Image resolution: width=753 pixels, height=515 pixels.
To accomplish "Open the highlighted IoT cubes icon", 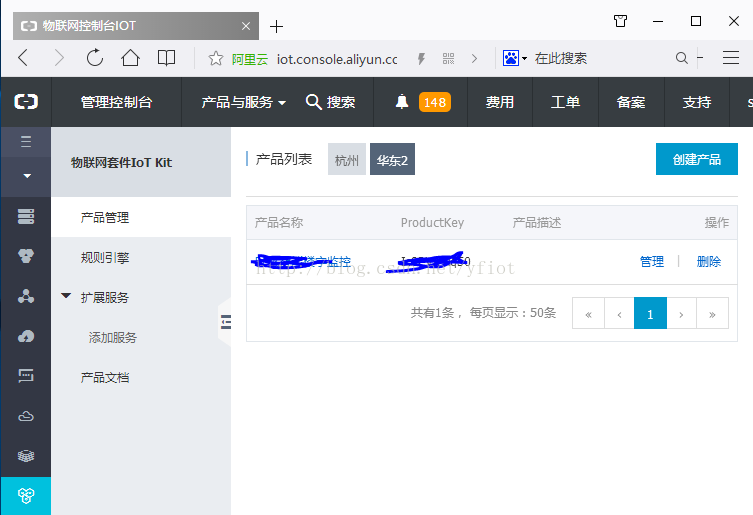I will [x=26, y=495].
